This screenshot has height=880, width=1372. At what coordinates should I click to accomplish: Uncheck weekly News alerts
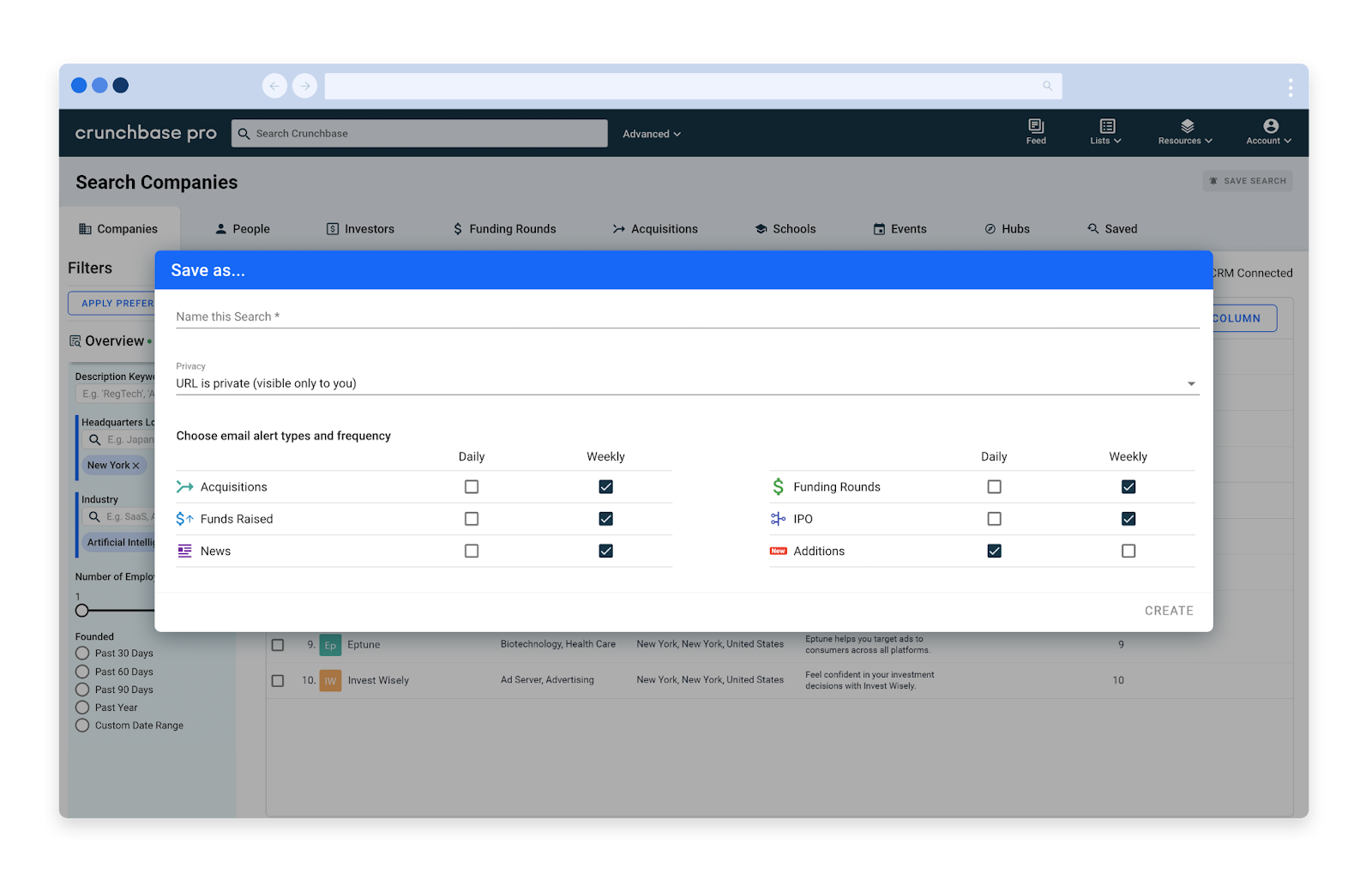click(x=605, y=551)
